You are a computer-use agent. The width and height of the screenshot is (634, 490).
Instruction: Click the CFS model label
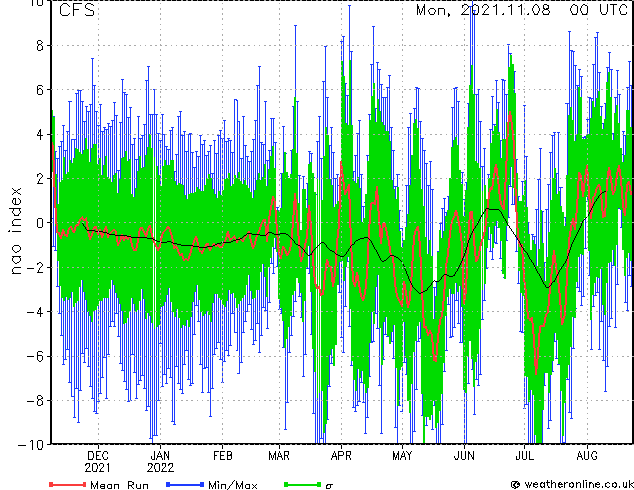click(x=78, y=12)
